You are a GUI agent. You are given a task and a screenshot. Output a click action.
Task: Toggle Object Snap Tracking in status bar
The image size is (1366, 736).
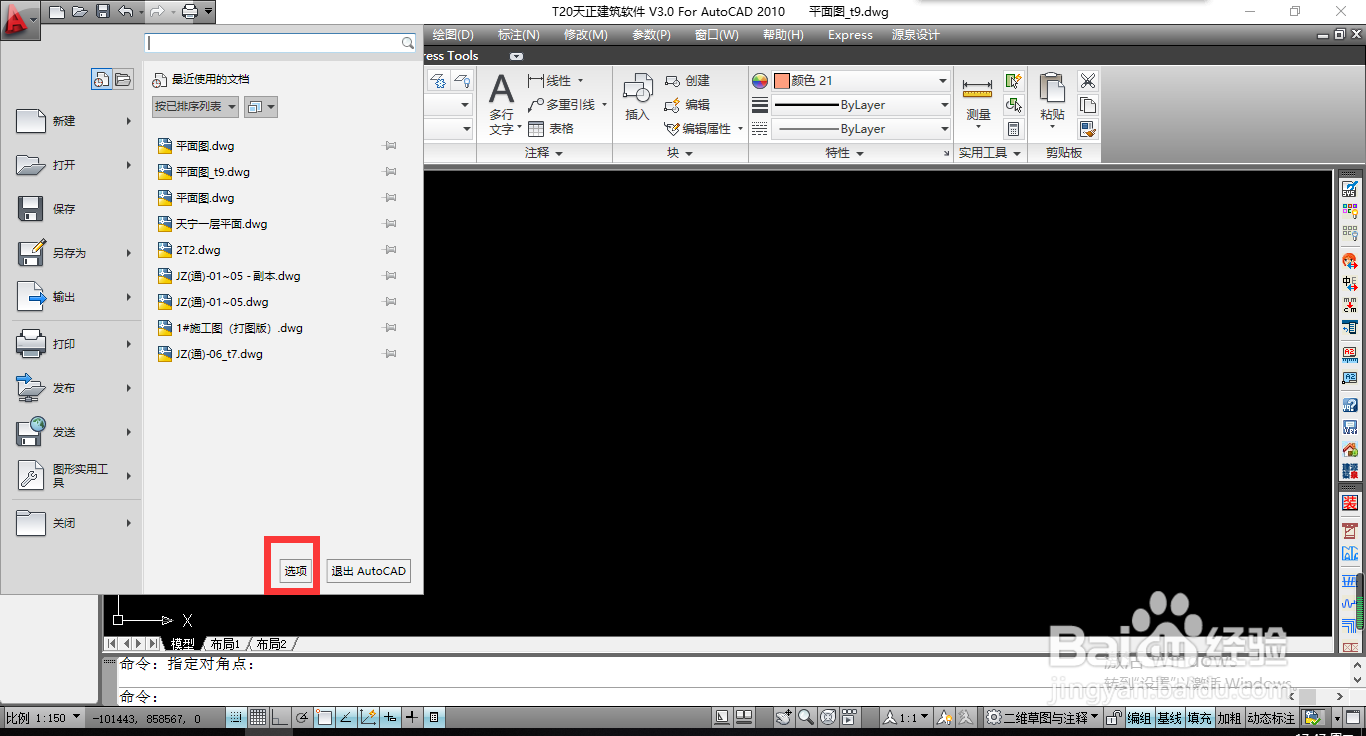click(x=346, y=718)
